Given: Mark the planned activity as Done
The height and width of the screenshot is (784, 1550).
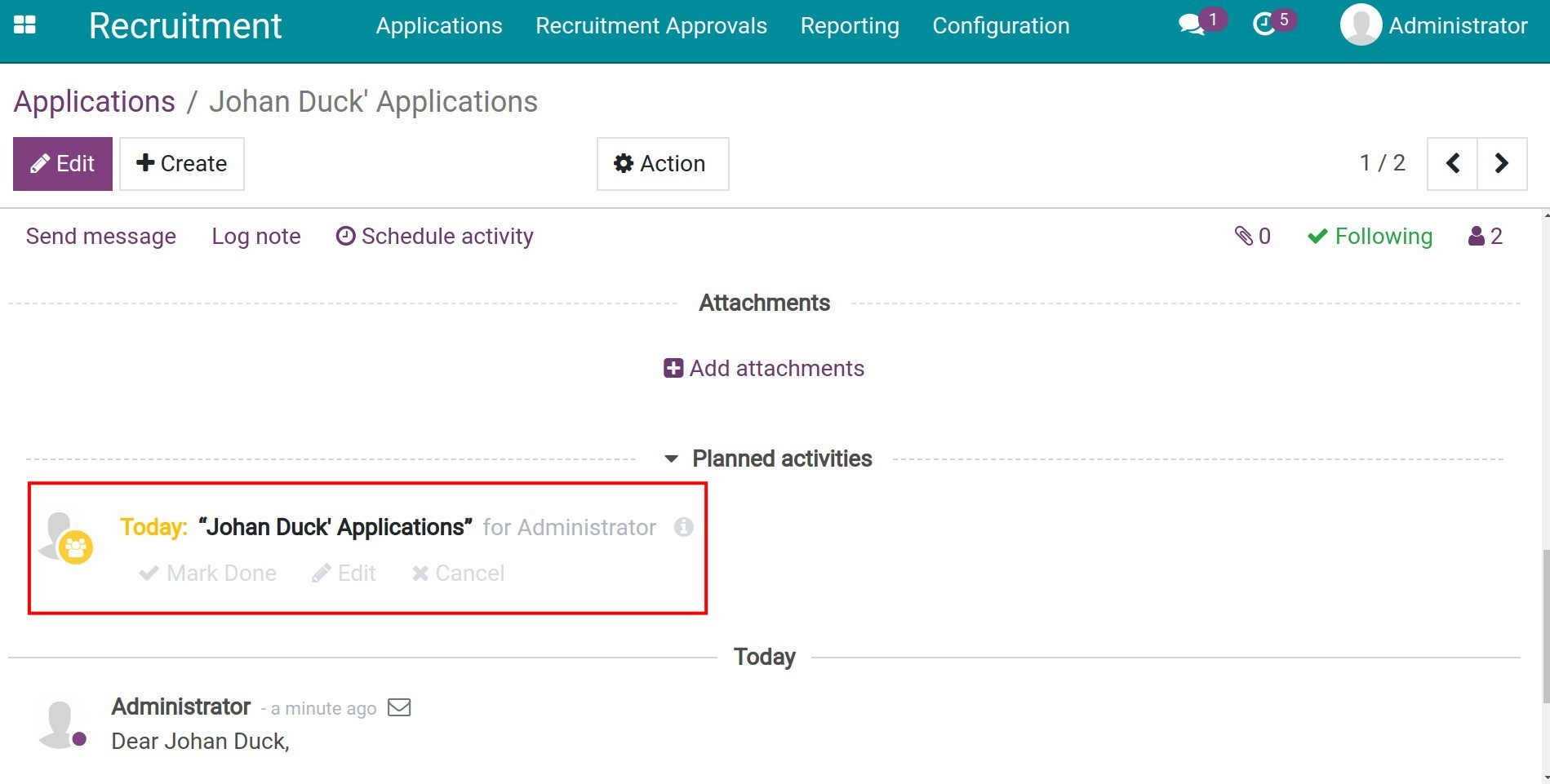Looking at the screenshot, I should point(207,573).
